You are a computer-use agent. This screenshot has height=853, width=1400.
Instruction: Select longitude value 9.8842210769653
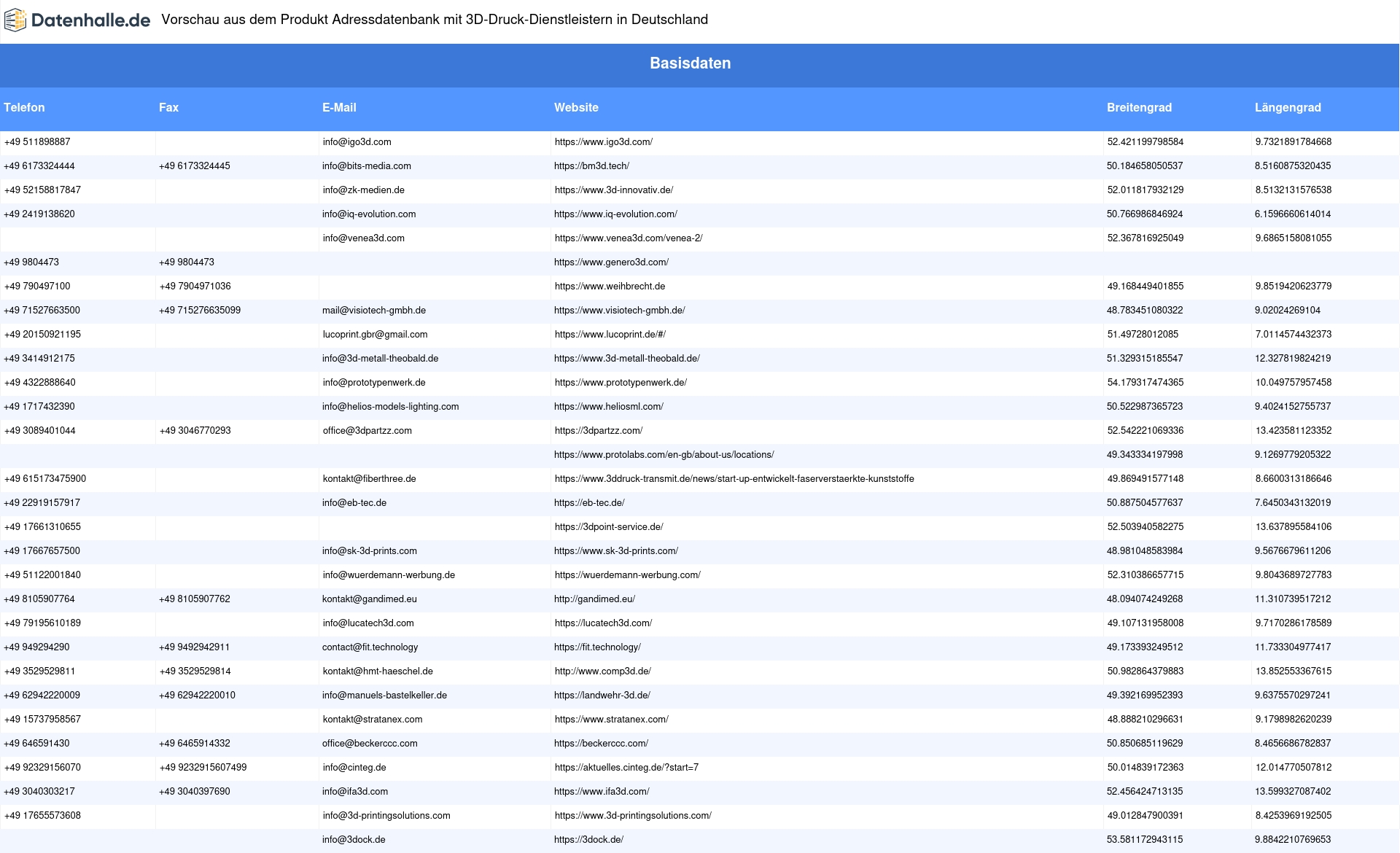pos(1293,840)
